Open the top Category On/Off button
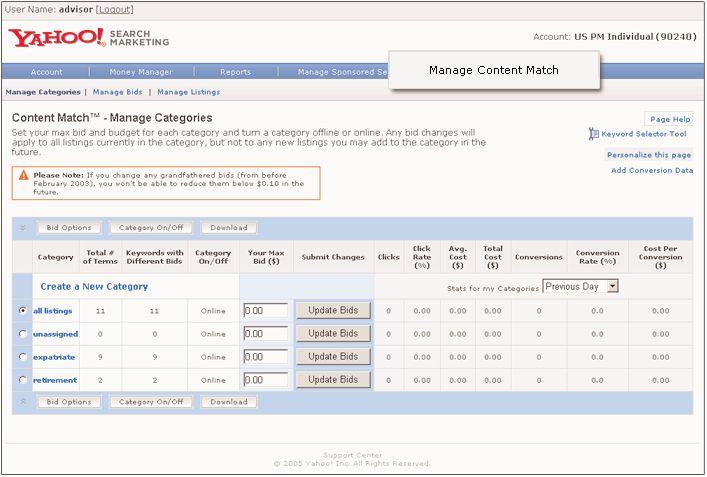The width and height of the screenshot is (707, 477). click(x=151, y=228)
